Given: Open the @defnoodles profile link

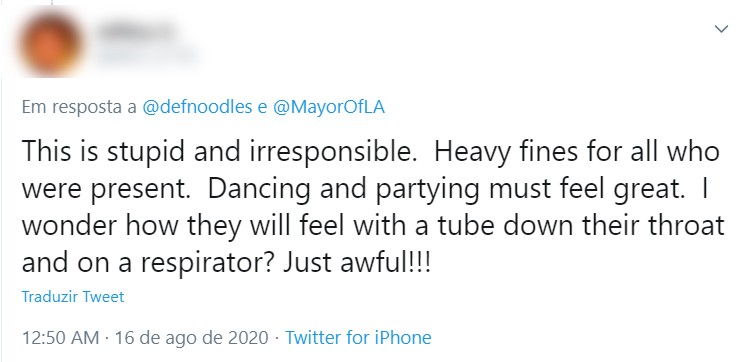Looking at the screenshot, I should [197, 107].
